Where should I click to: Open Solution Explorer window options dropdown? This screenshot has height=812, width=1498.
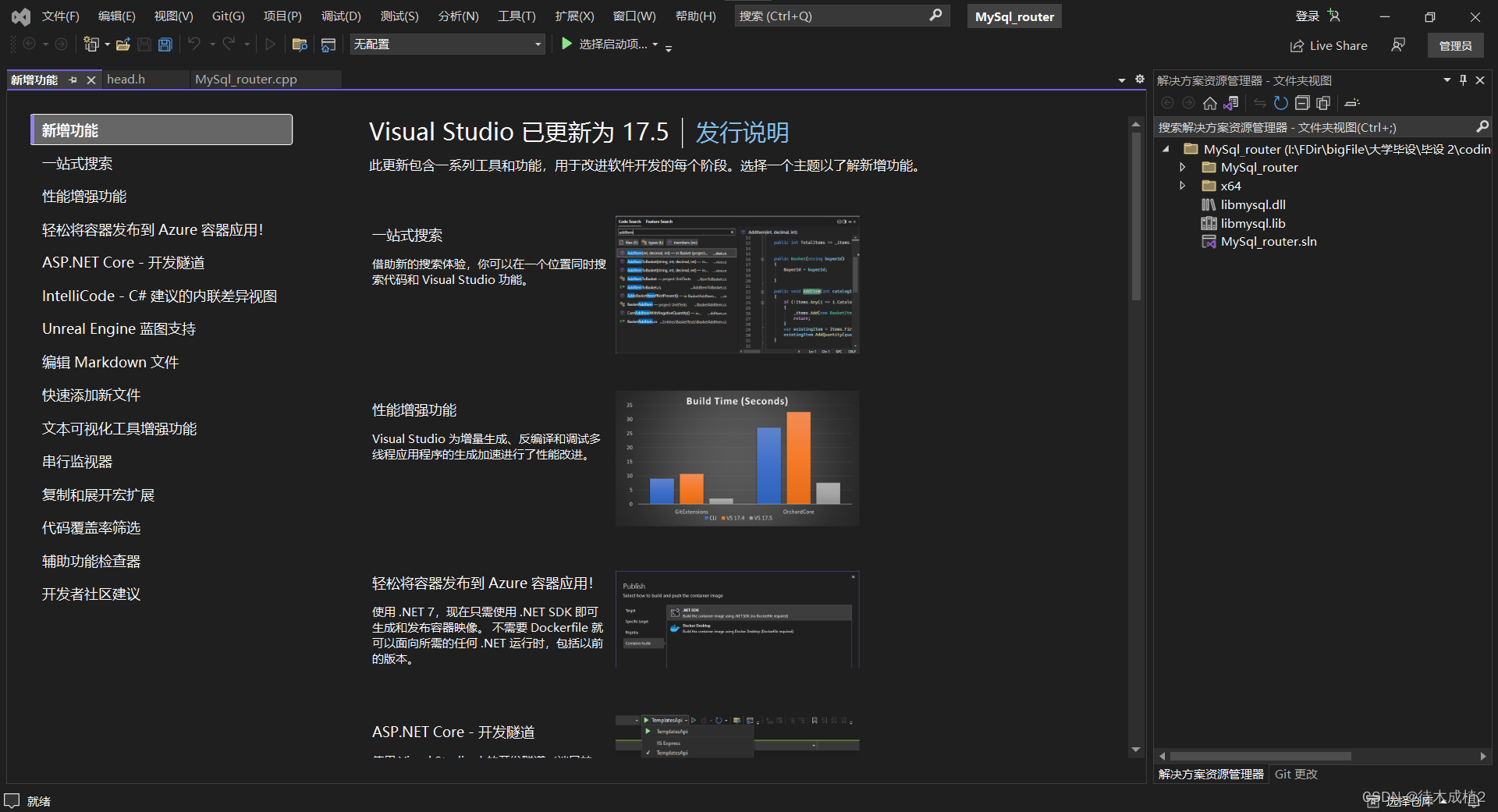coord(1447,80)
